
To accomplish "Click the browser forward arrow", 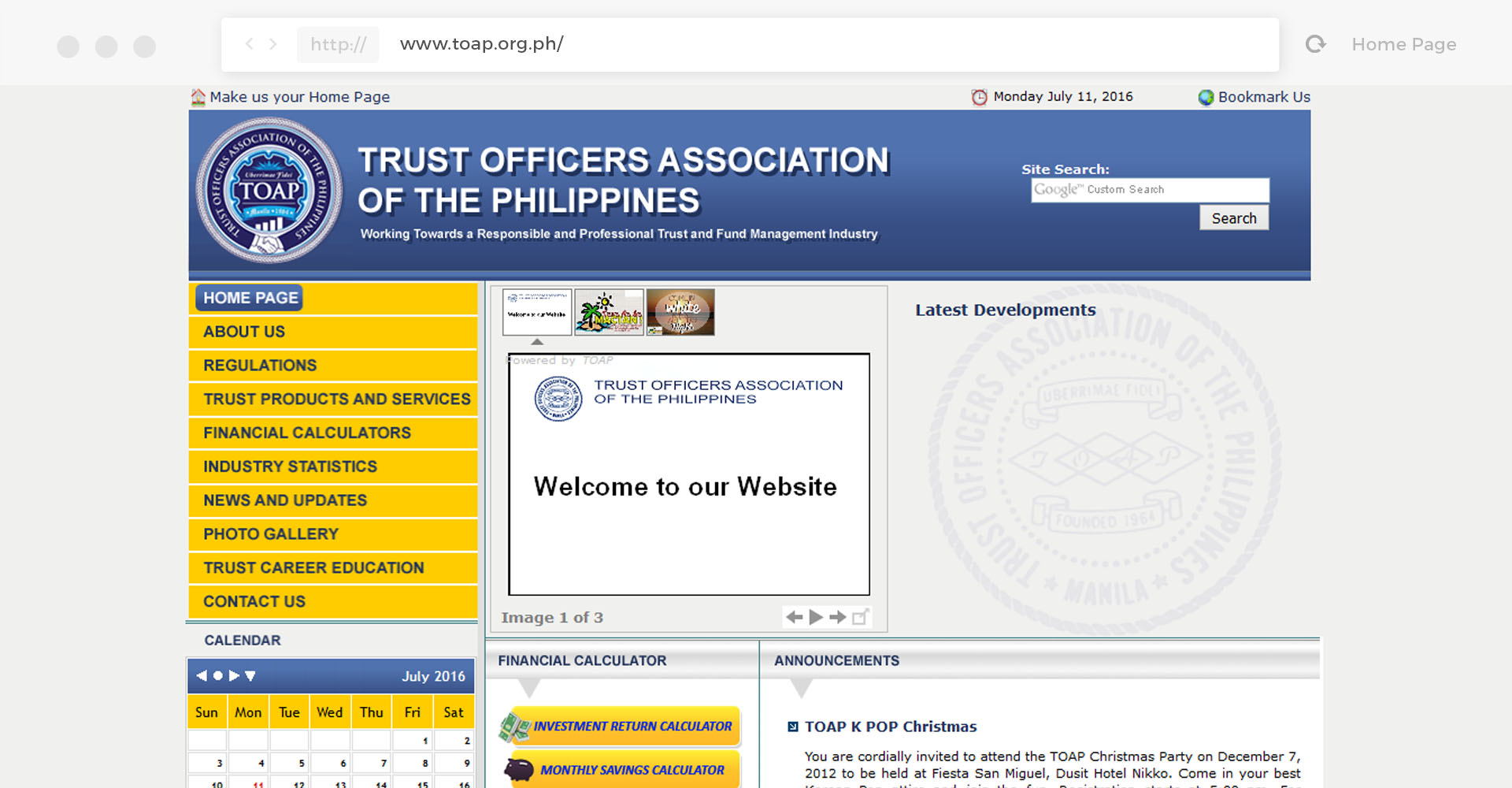I will click(273, 44).
